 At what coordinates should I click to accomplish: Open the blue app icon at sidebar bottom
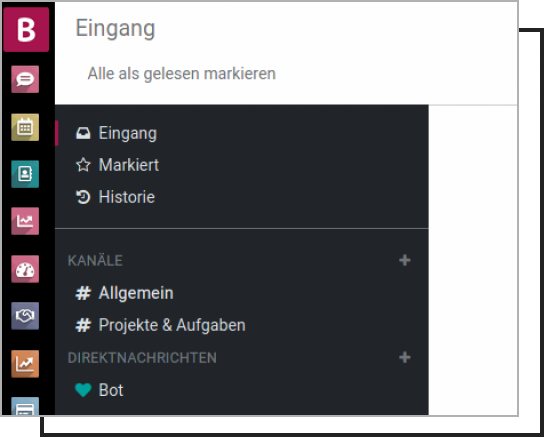tap(25, 406)
